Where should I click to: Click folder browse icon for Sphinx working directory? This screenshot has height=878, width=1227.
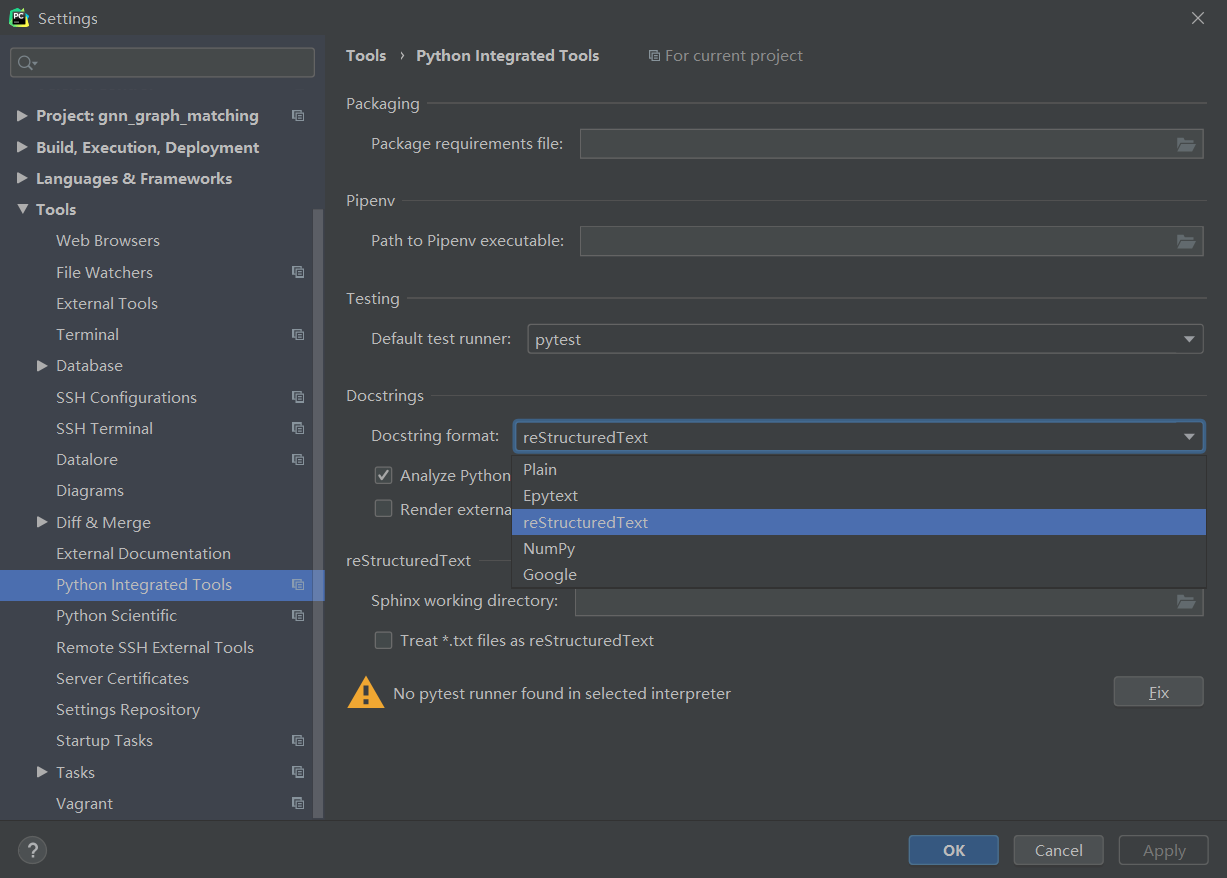[1186, 601]
